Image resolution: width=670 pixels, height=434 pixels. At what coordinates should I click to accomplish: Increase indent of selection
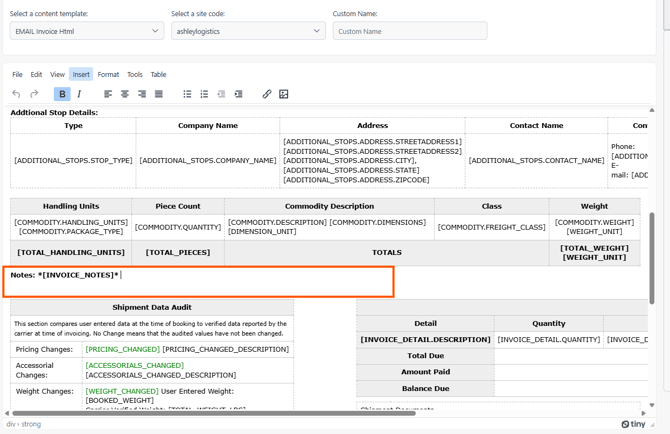point(238,94)
